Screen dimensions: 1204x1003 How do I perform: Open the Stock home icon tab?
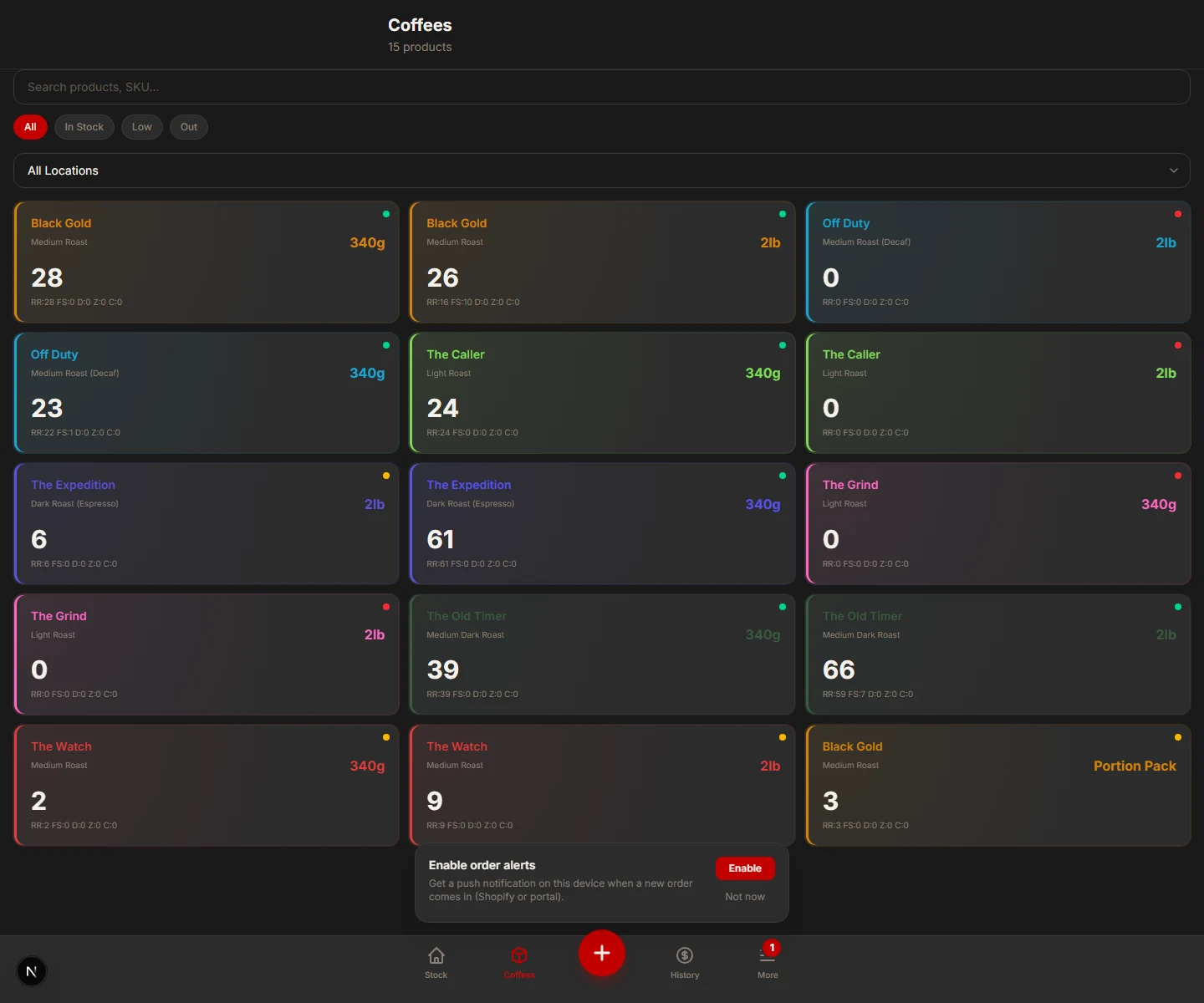point(436,963)
